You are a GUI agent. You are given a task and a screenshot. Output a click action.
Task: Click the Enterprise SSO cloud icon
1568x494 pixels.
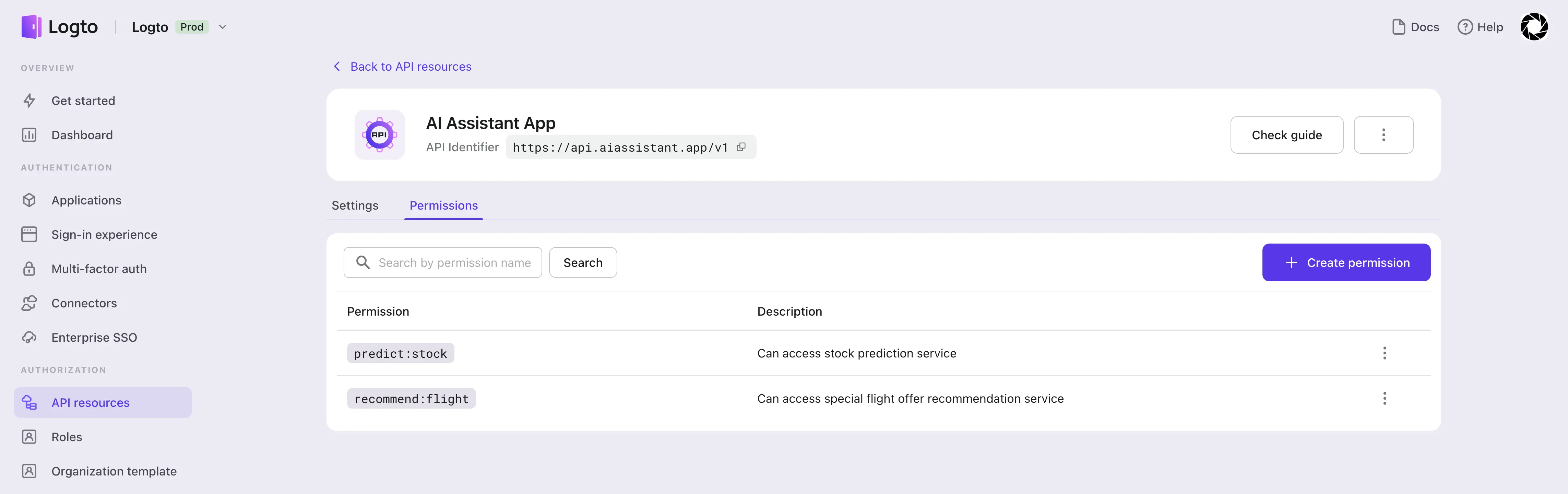point(29,337)
